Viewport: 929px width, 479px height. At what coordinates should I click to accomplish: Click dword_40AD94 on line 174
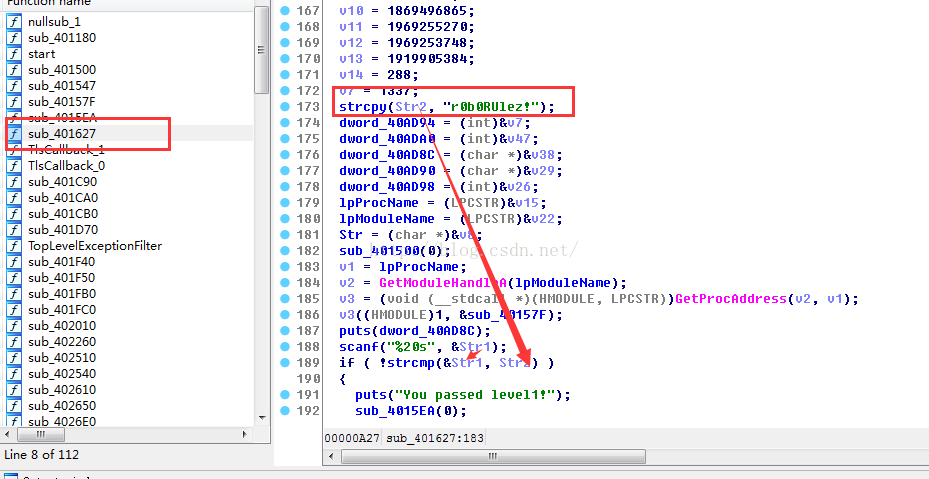(387, 123)
